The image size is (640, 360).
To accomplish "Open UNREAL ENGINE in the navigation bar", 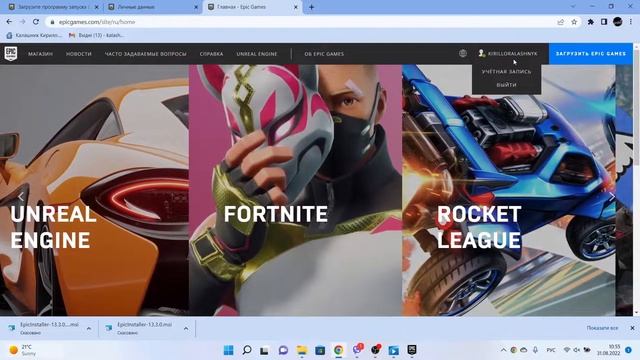I will tap(257, 54).
